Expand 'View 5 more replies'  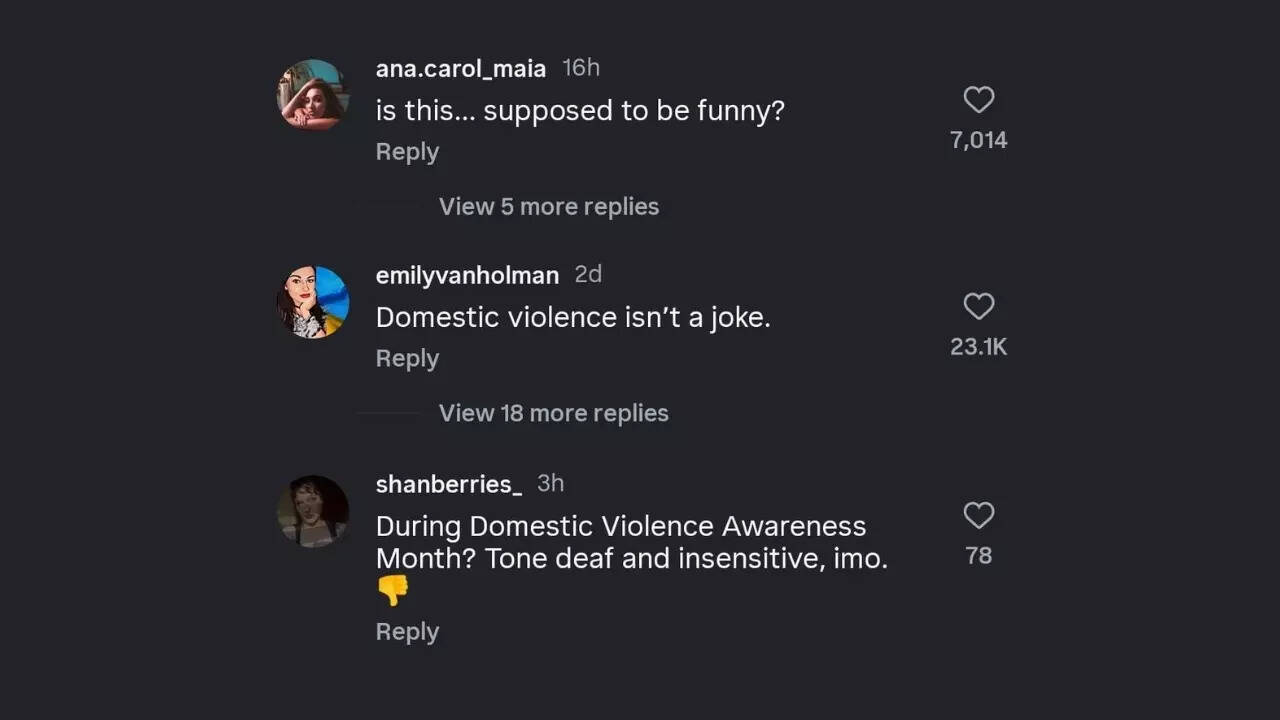click(548, 207)
